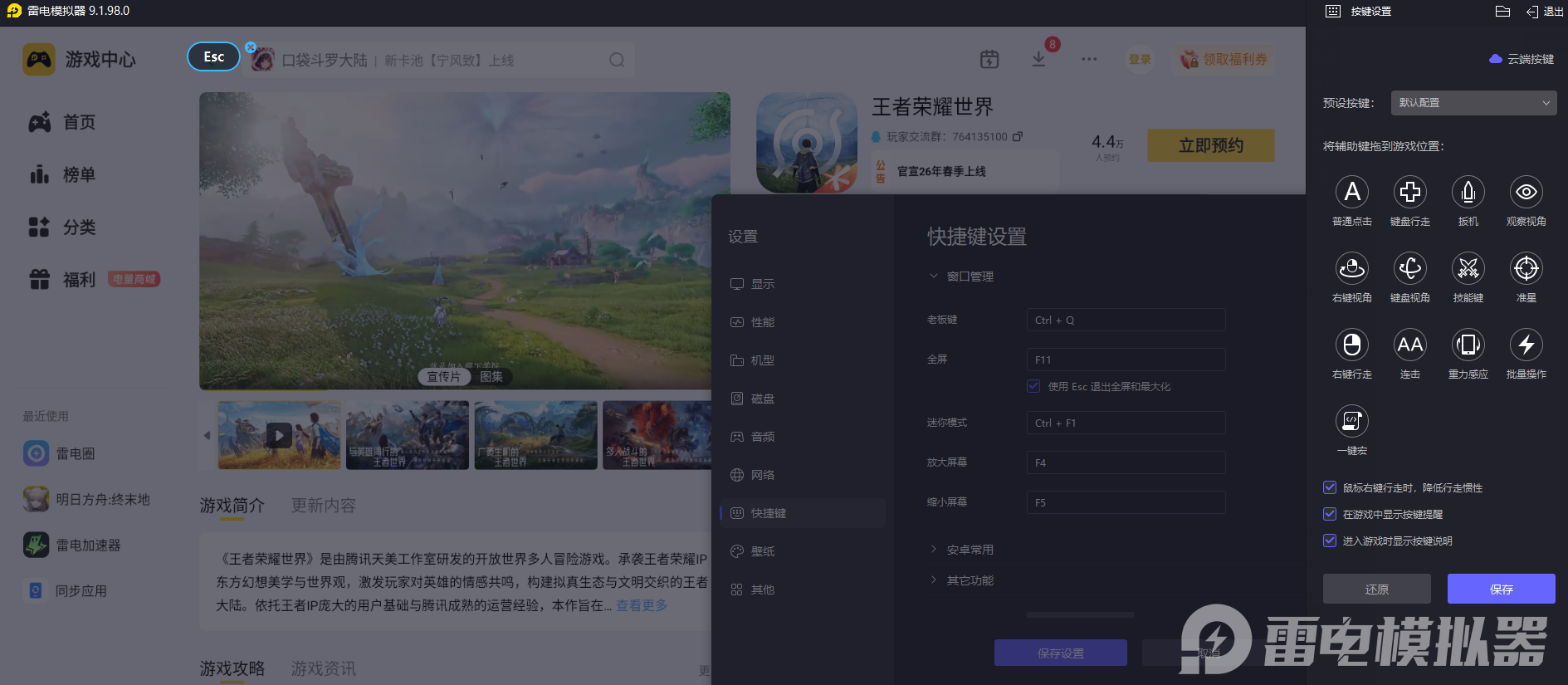
Task: Uncheck 在游戏中显示按键提醒 option
Action: (1330, 515)
